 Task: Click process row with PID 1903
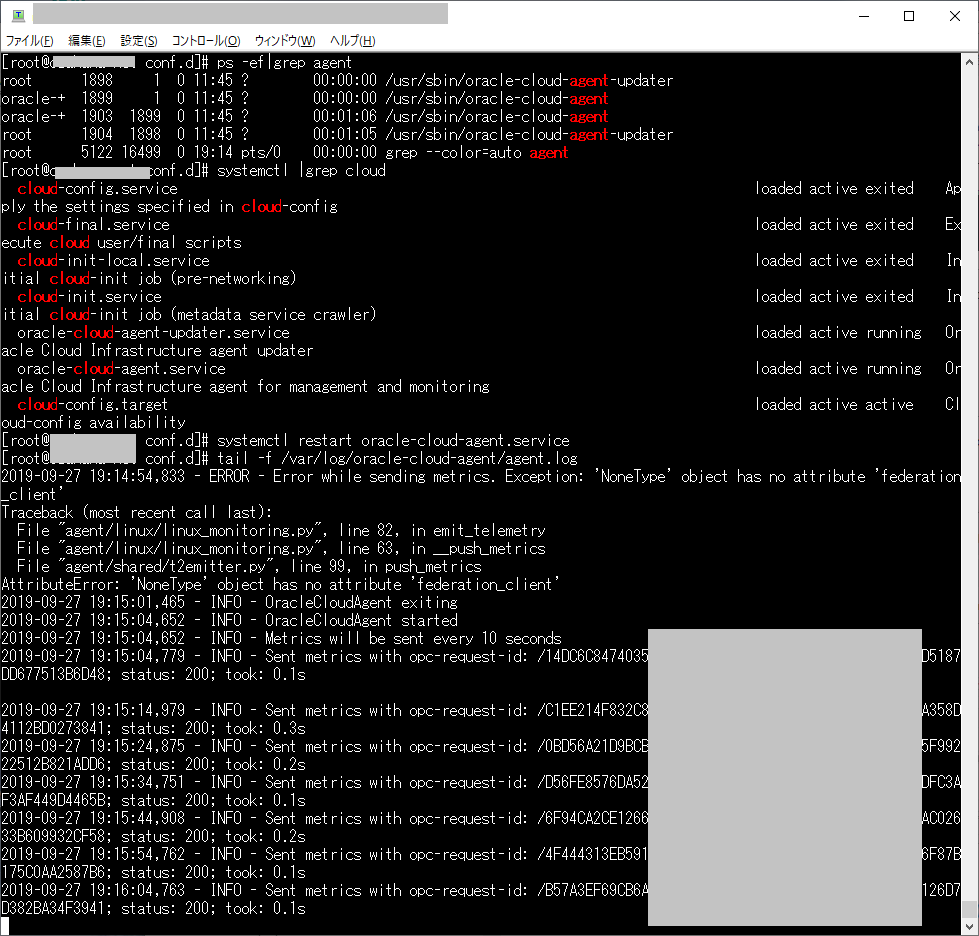pyautogui.click(x=305, y=117)
